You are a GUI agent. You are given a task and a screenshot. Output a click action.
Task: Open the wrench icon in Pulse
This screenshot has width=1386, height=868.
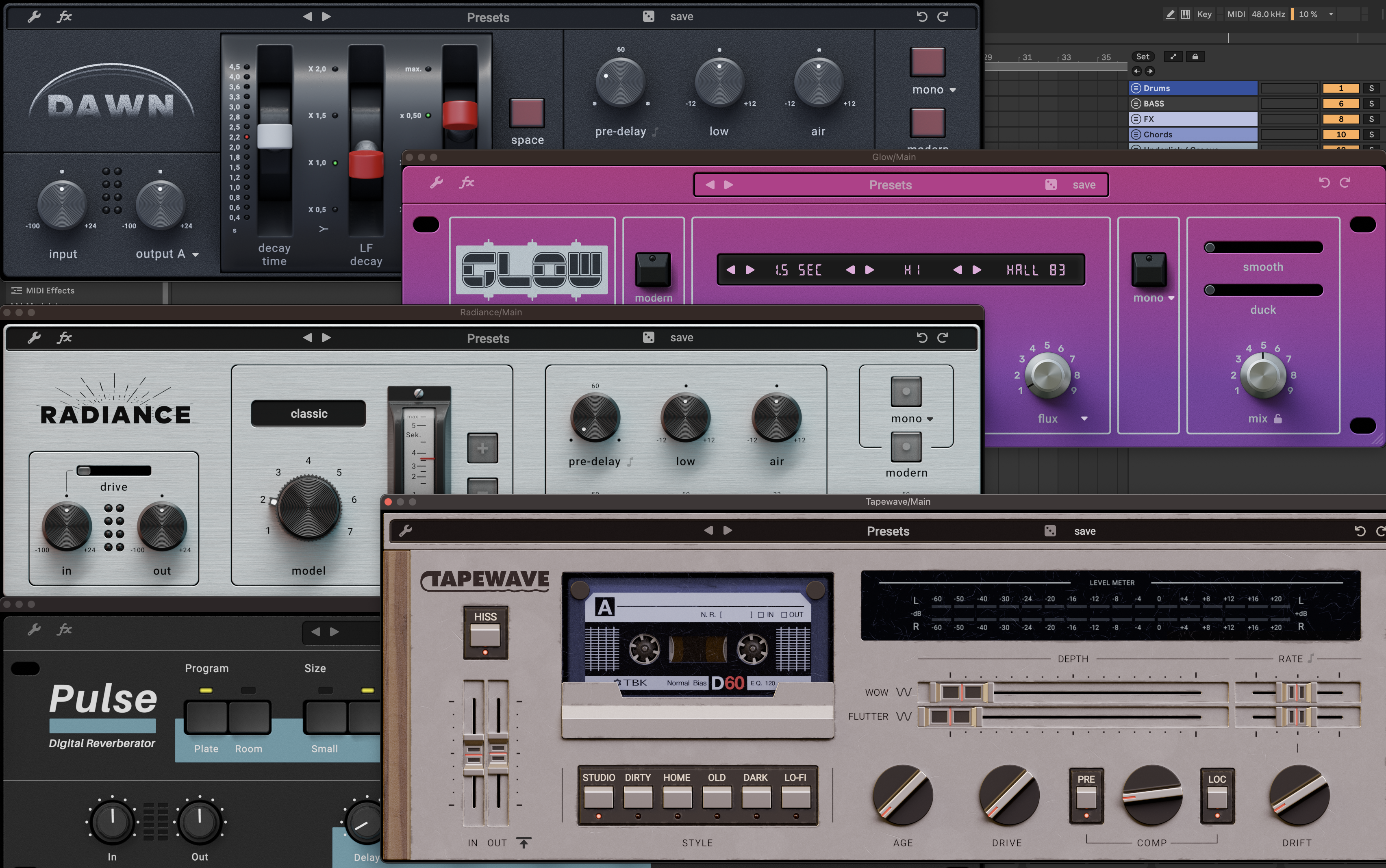[x=34, y=630]
